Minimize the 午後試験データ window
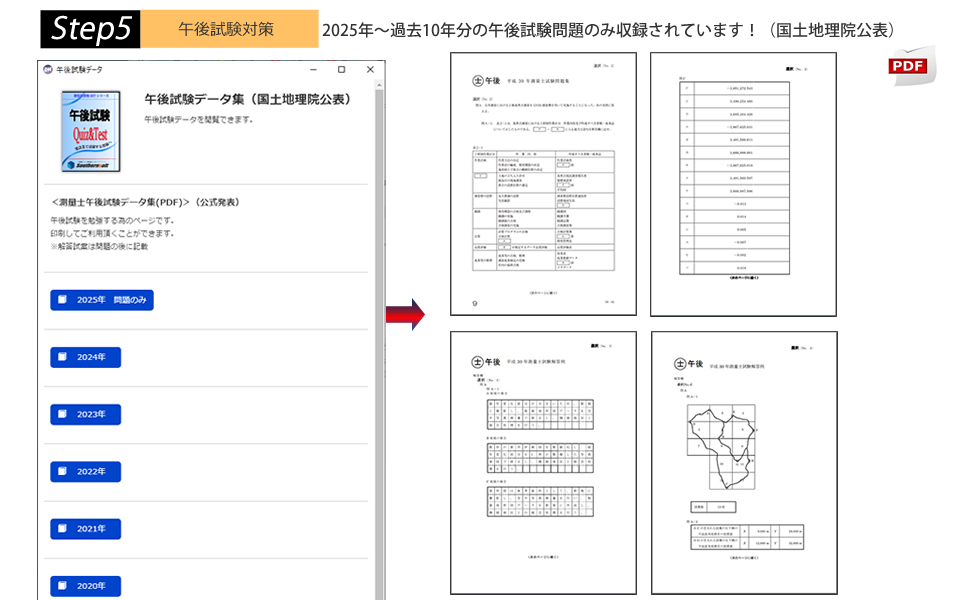Viewport: 970px width, 600px height. click(x=314, y=70)
